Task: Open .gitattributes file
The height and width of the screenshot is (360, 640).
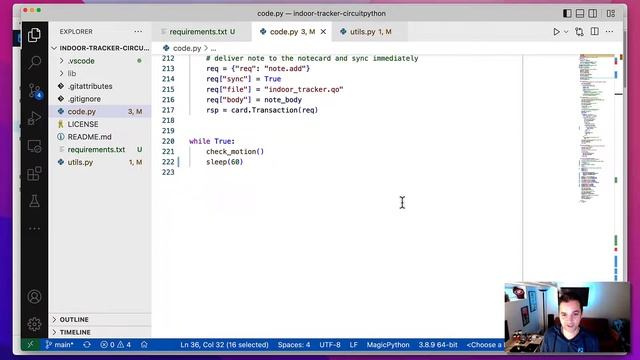Action: pos(100,86)
